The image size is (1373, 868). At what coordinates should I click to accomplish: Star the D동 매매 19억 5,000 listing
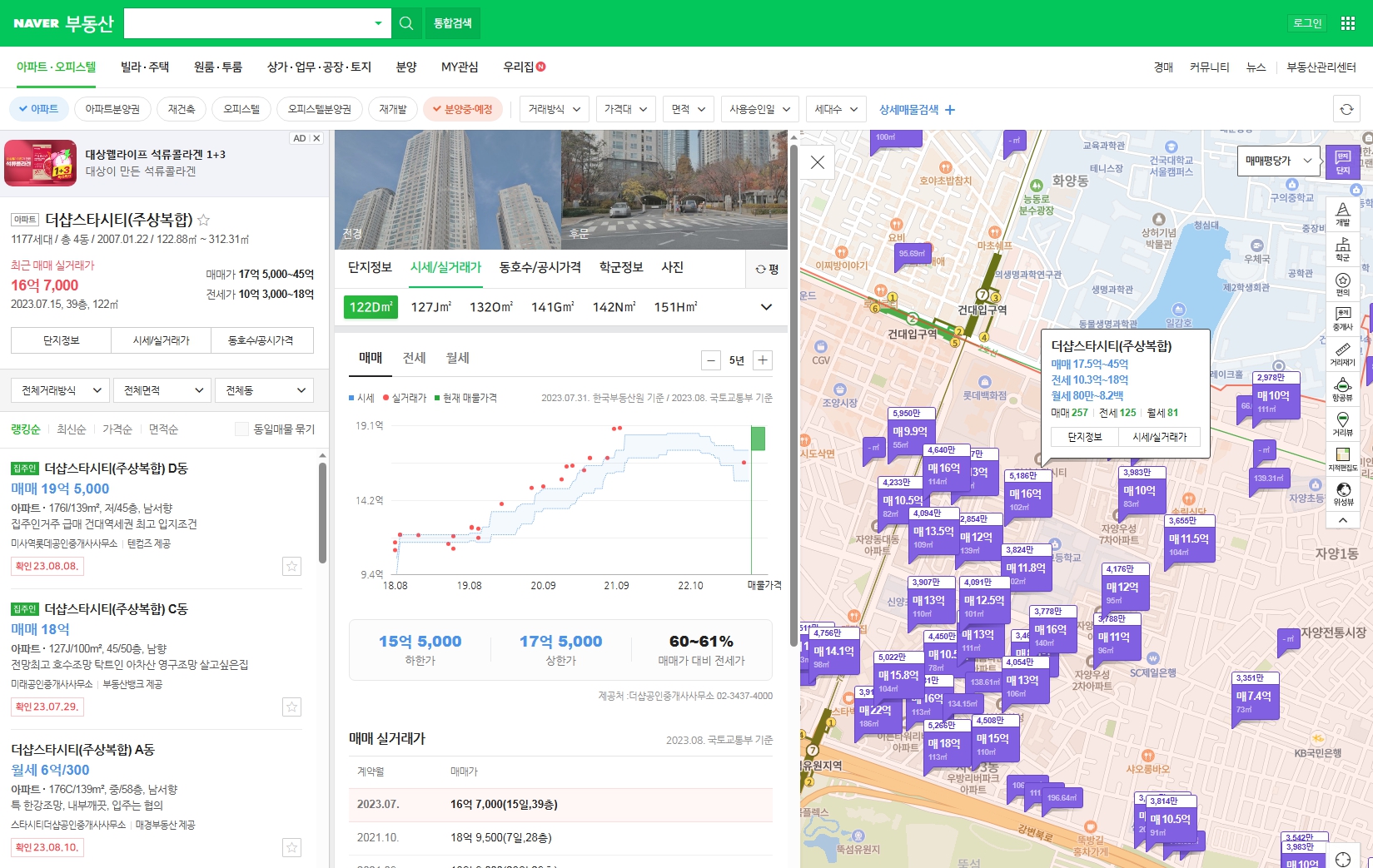291,567
